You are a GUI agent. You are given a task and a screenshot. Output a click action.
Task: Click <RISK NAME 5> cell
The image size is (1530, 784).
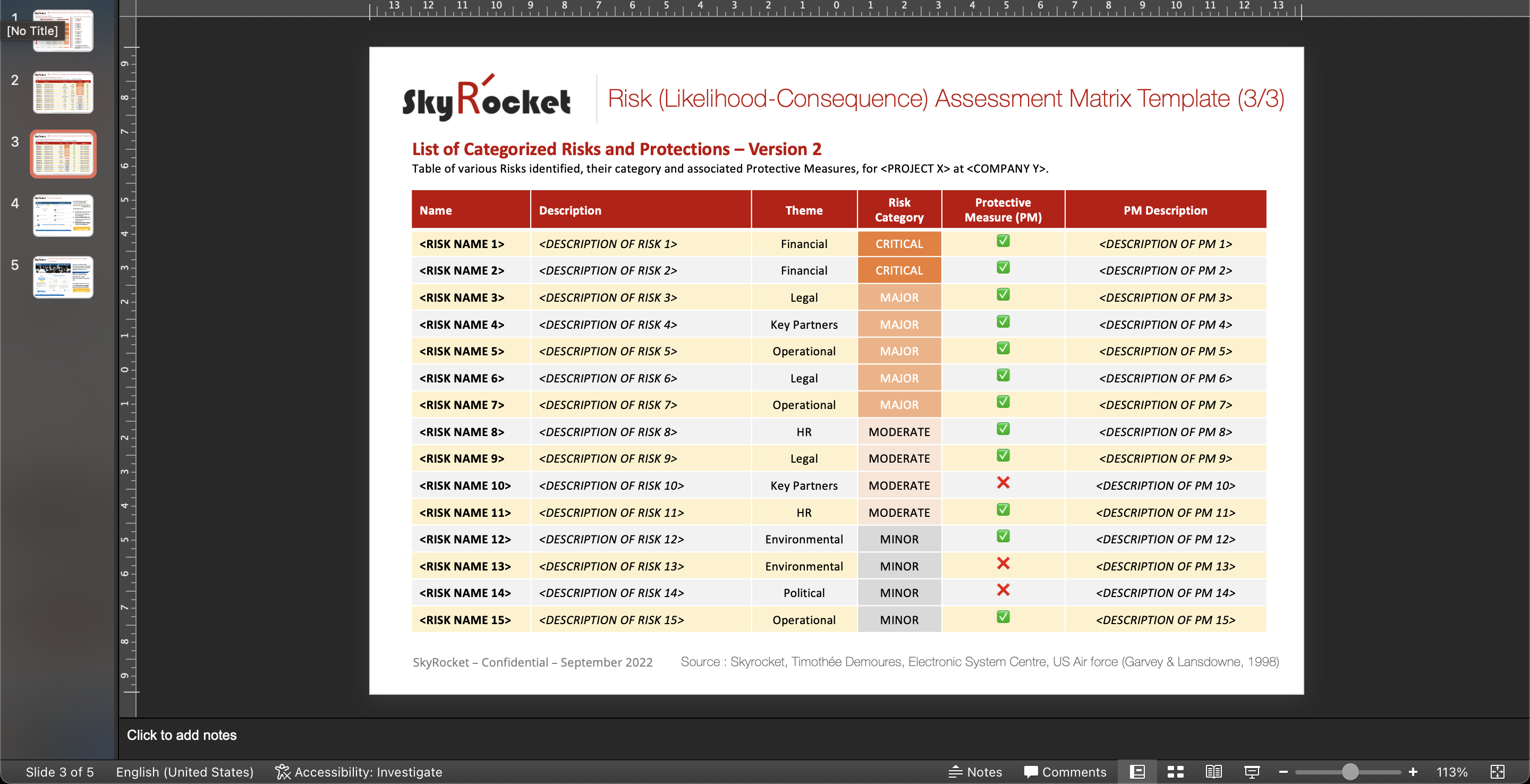tap(471, 351)
